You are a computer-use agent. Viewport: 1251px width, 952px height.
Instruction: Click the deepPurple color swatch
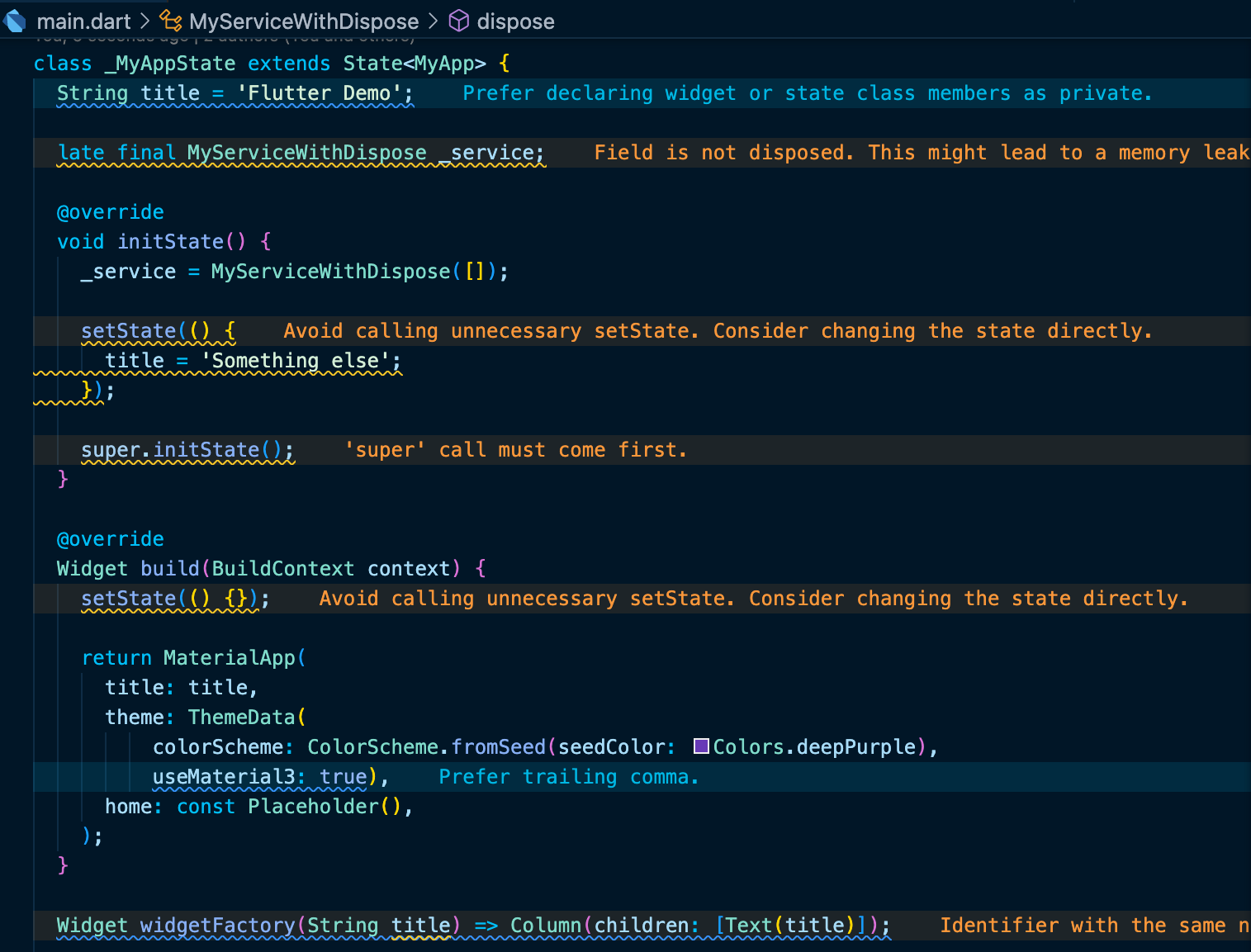coord(701,746)
